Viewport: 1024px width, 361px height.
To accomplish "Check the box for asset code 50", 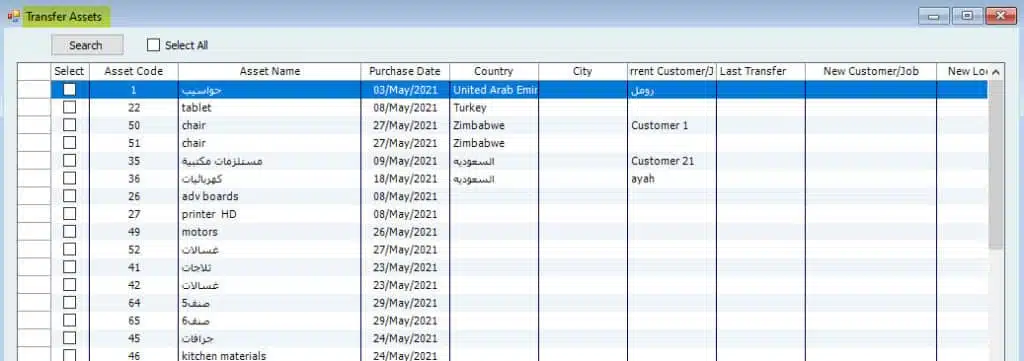I will click(x=69, y=125).
